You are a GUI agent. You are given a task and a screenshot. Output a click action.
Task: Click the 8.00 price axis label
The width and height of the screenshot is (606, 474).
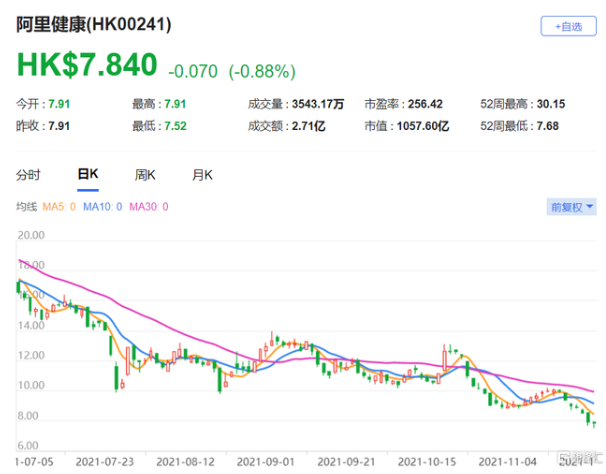click(x=28, y=416)
